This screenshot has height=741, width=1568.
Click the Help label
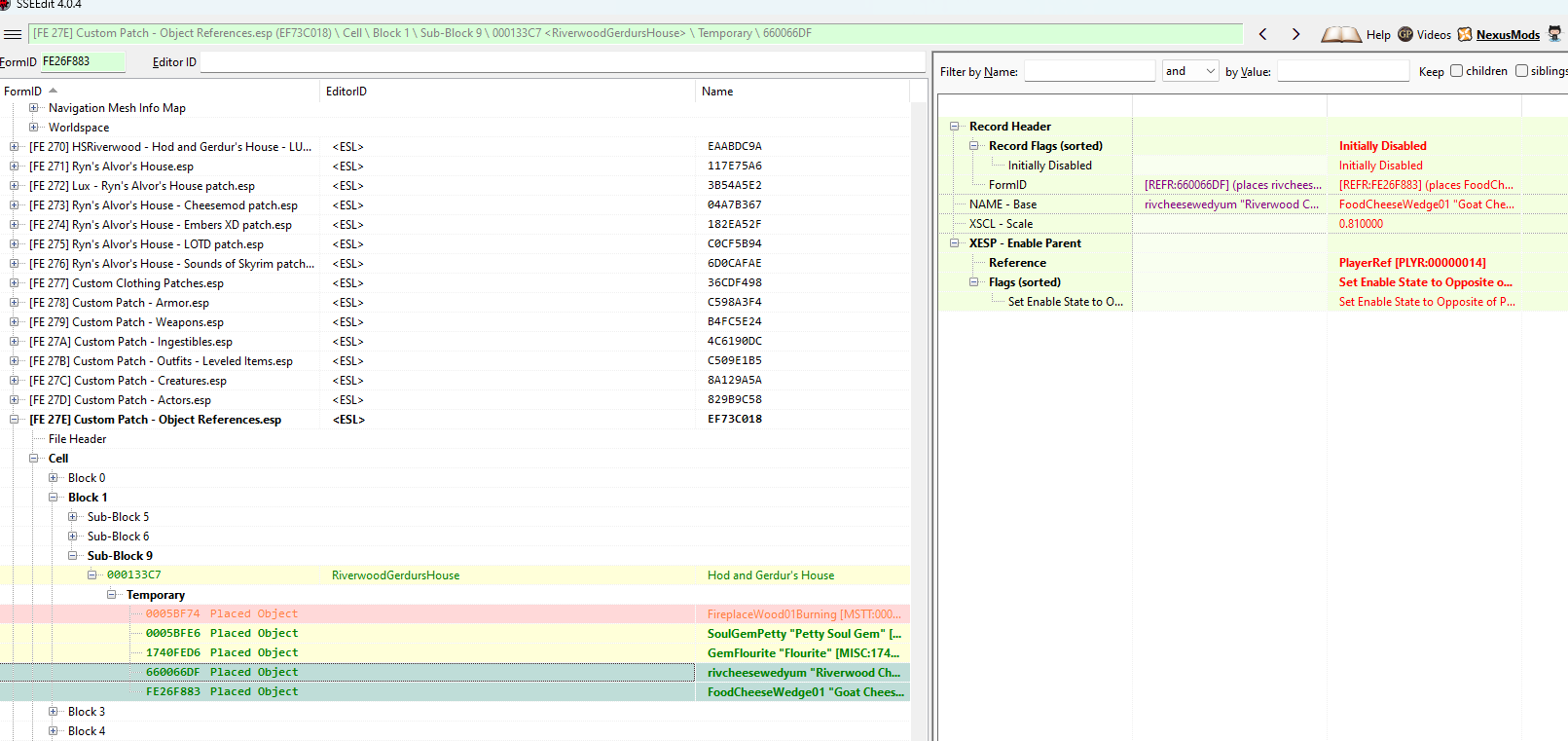pyautogui.click(x=1378, y=35)
